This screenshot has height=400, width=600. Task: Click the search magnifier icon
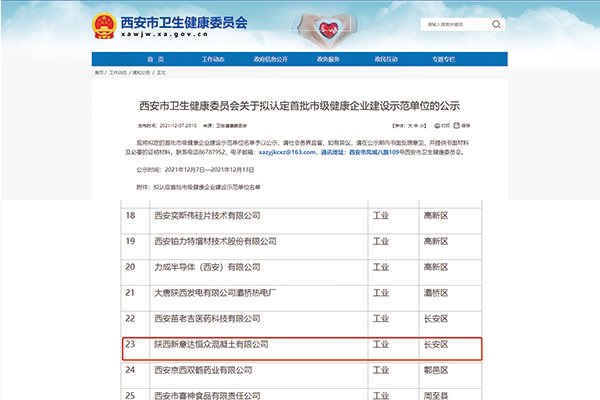(496, 24)
